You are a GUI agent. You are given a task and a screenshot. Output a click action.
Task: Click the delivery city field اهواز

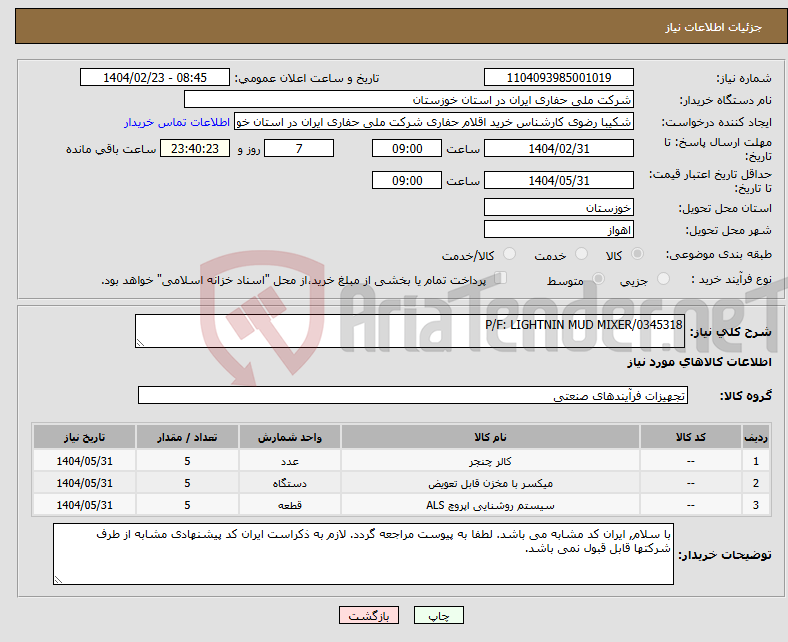pyautogui.click(x=558, y=230)
